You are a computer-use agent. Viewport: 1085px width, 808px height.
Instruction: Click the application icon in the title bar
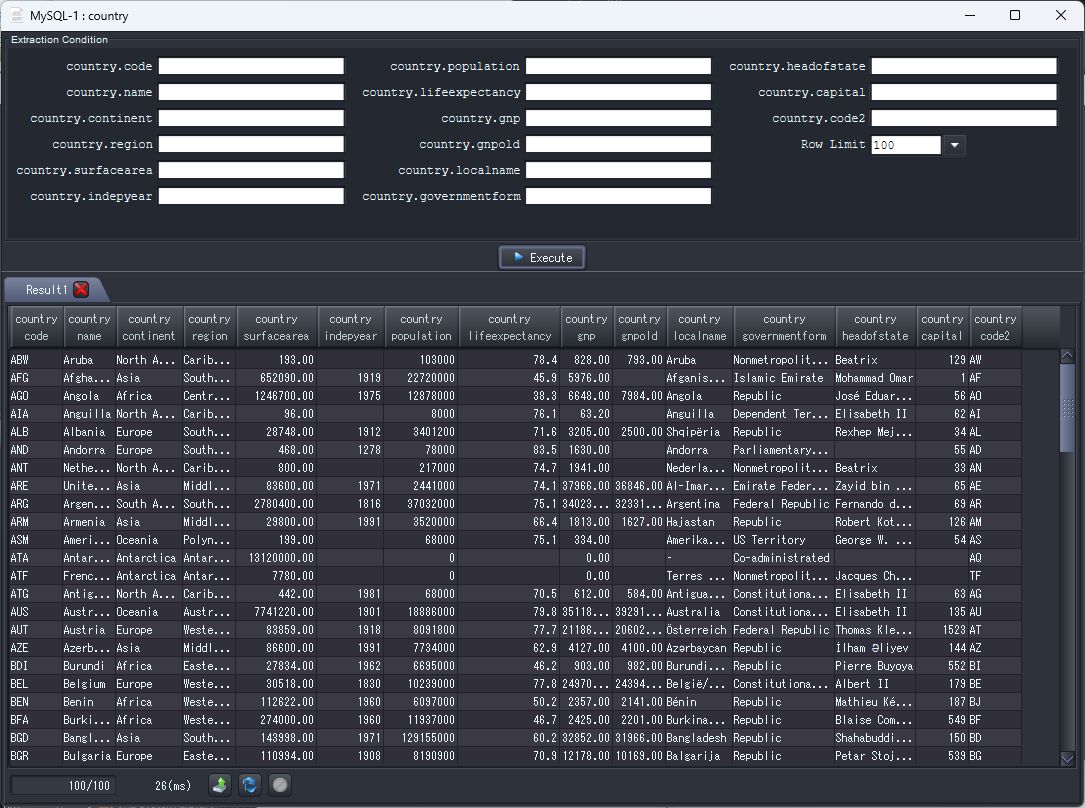coord(17,15)
